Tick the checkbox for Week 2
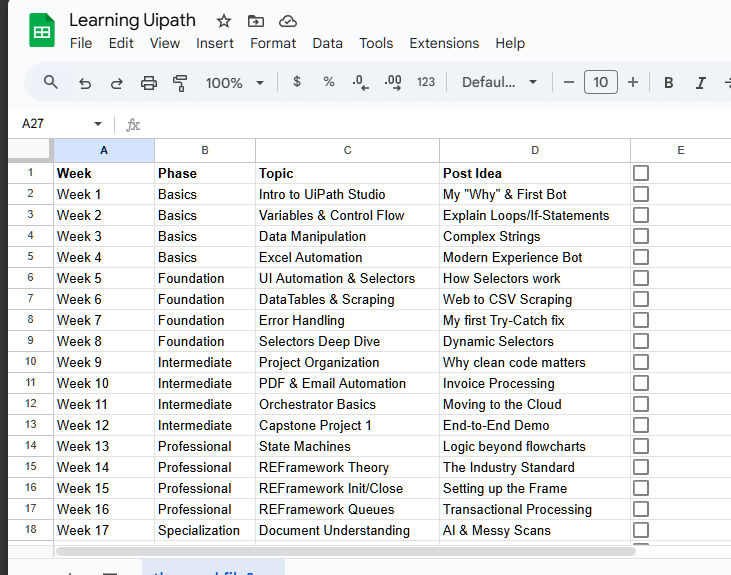This screenshot has width=731, height=575. coord(641,215)
